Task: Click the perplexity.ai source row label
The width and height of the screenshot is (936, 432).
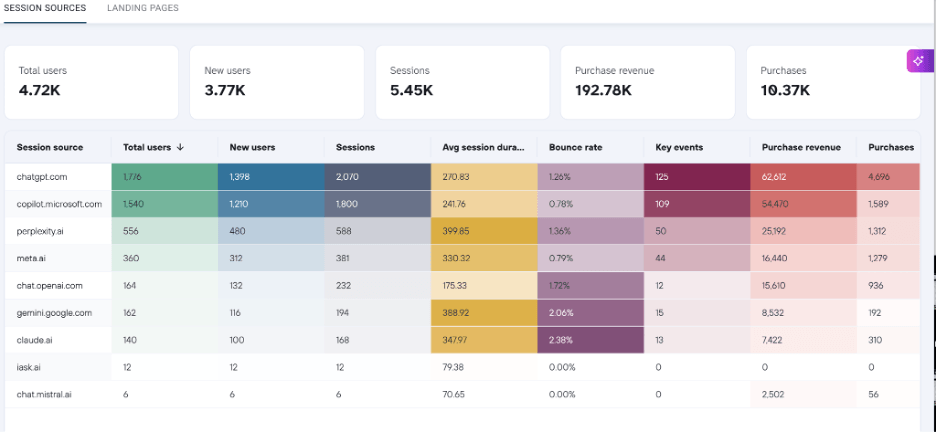Action: (39, 231)
